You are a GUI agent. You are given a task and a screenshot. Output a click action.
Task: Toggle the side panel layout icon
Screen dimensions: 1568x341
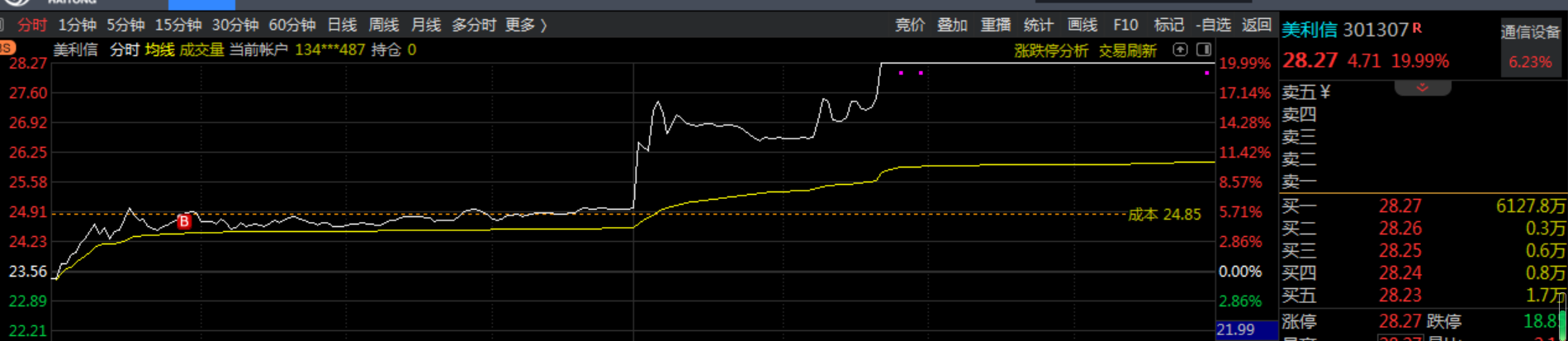coord(1204,50)
